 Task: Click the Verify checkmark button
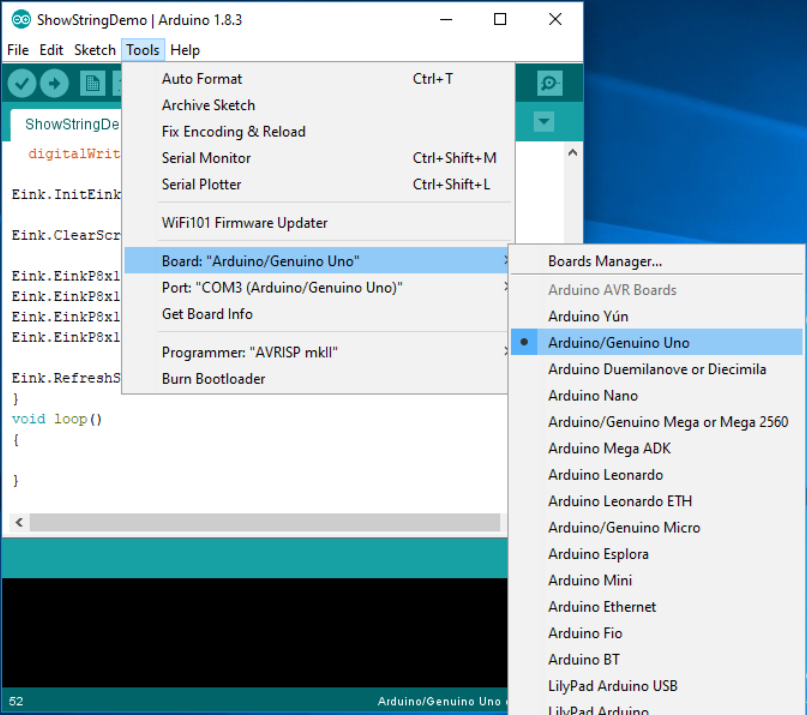[22, 83]
